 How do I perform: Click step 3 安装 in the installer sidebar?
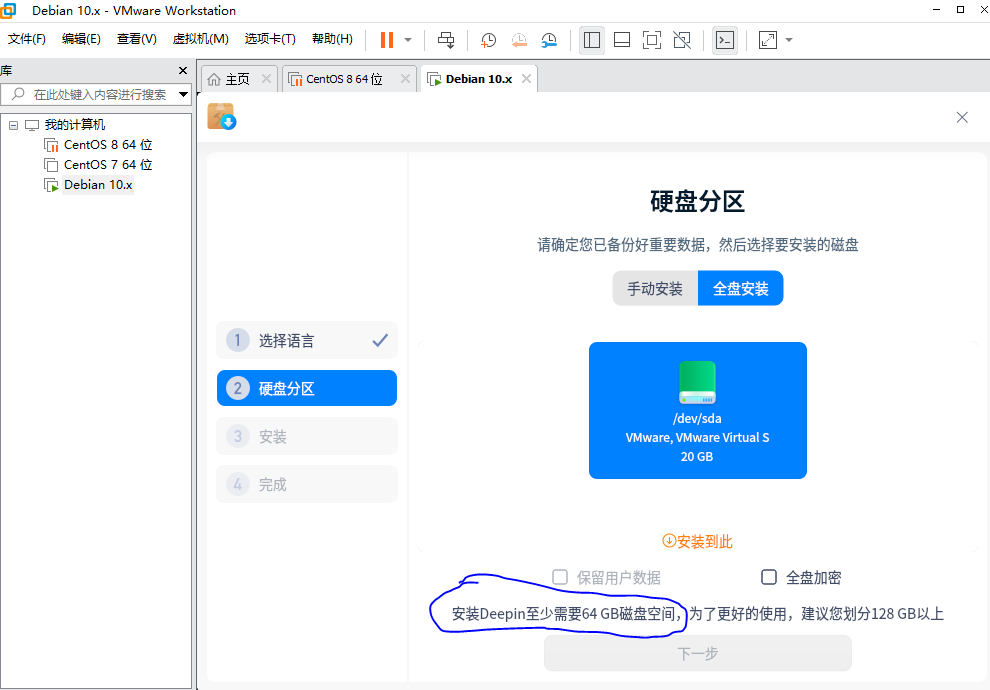307,436
